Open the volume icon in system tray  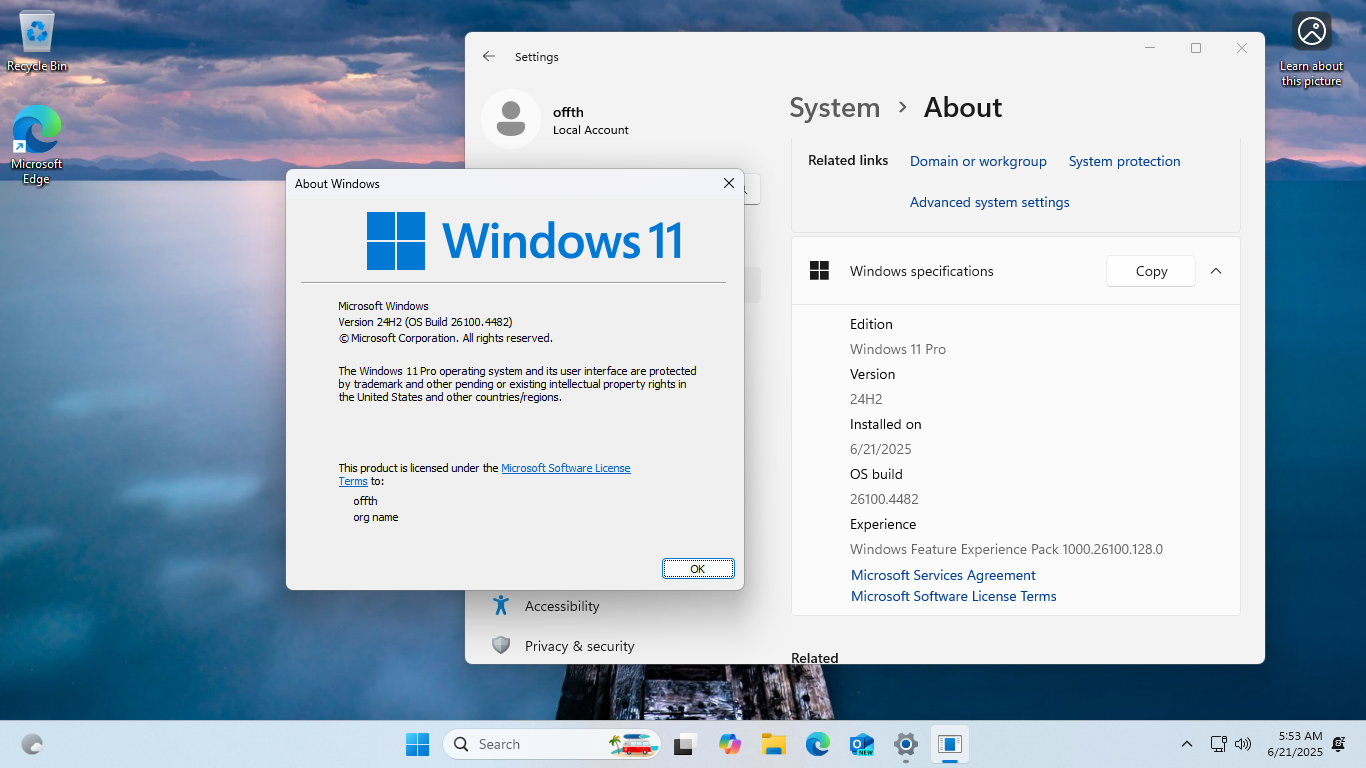(1243, 744)
